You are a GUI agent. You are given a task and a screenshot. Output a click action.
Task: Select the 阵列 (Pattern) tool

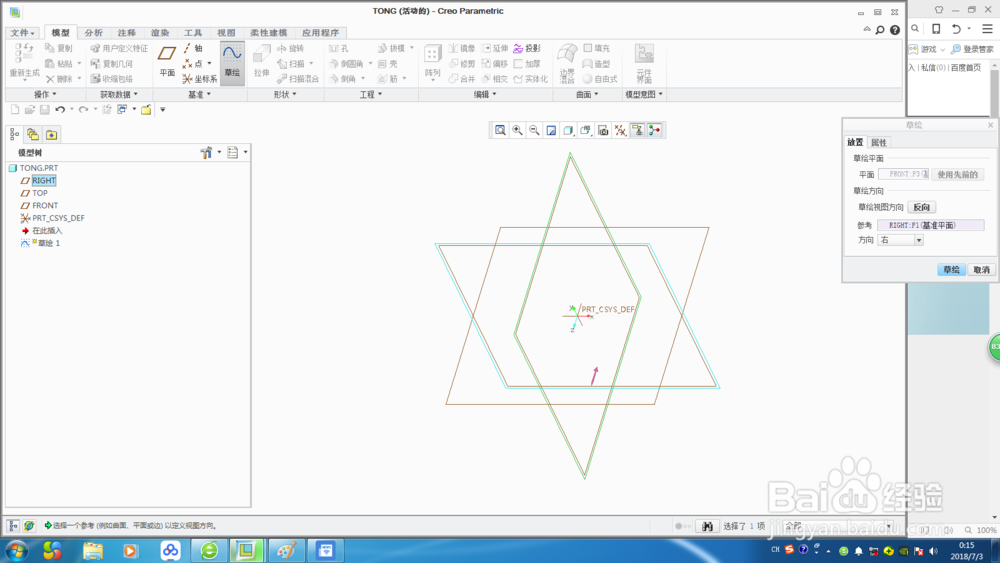(432, 62)
